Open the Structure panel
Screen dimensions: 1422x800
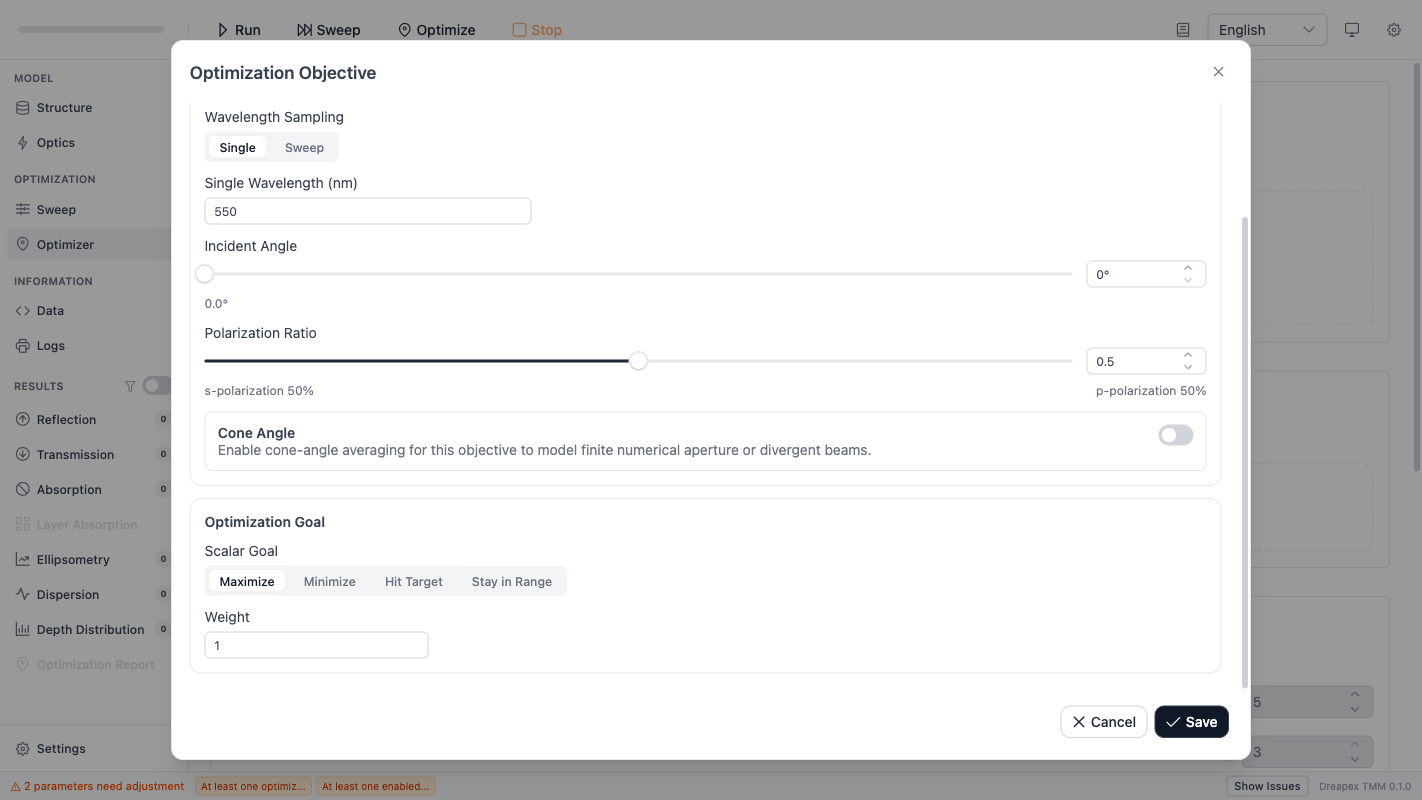(65, 107)
